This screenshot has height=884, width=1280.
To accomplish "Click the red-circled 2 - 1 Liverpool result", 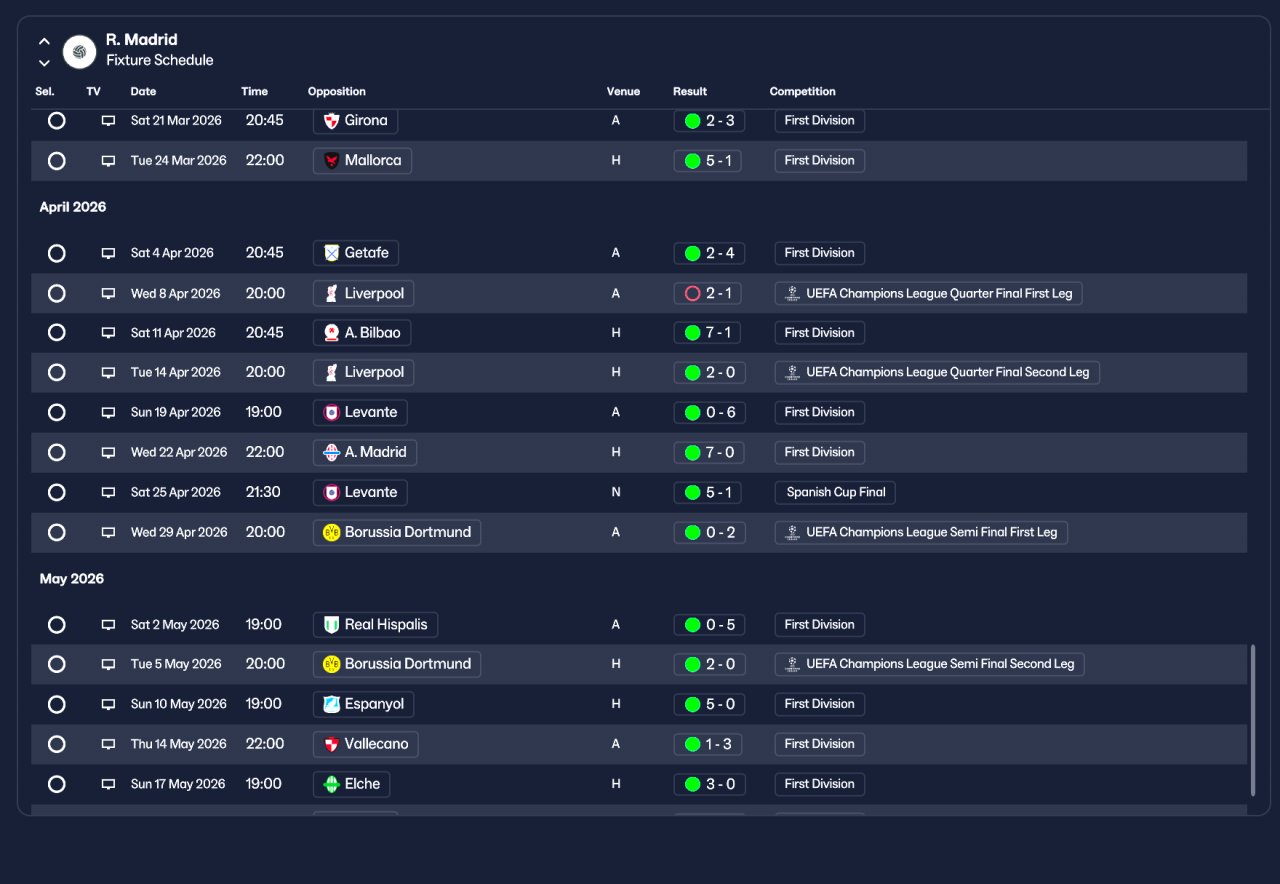I will coord(709,294).
